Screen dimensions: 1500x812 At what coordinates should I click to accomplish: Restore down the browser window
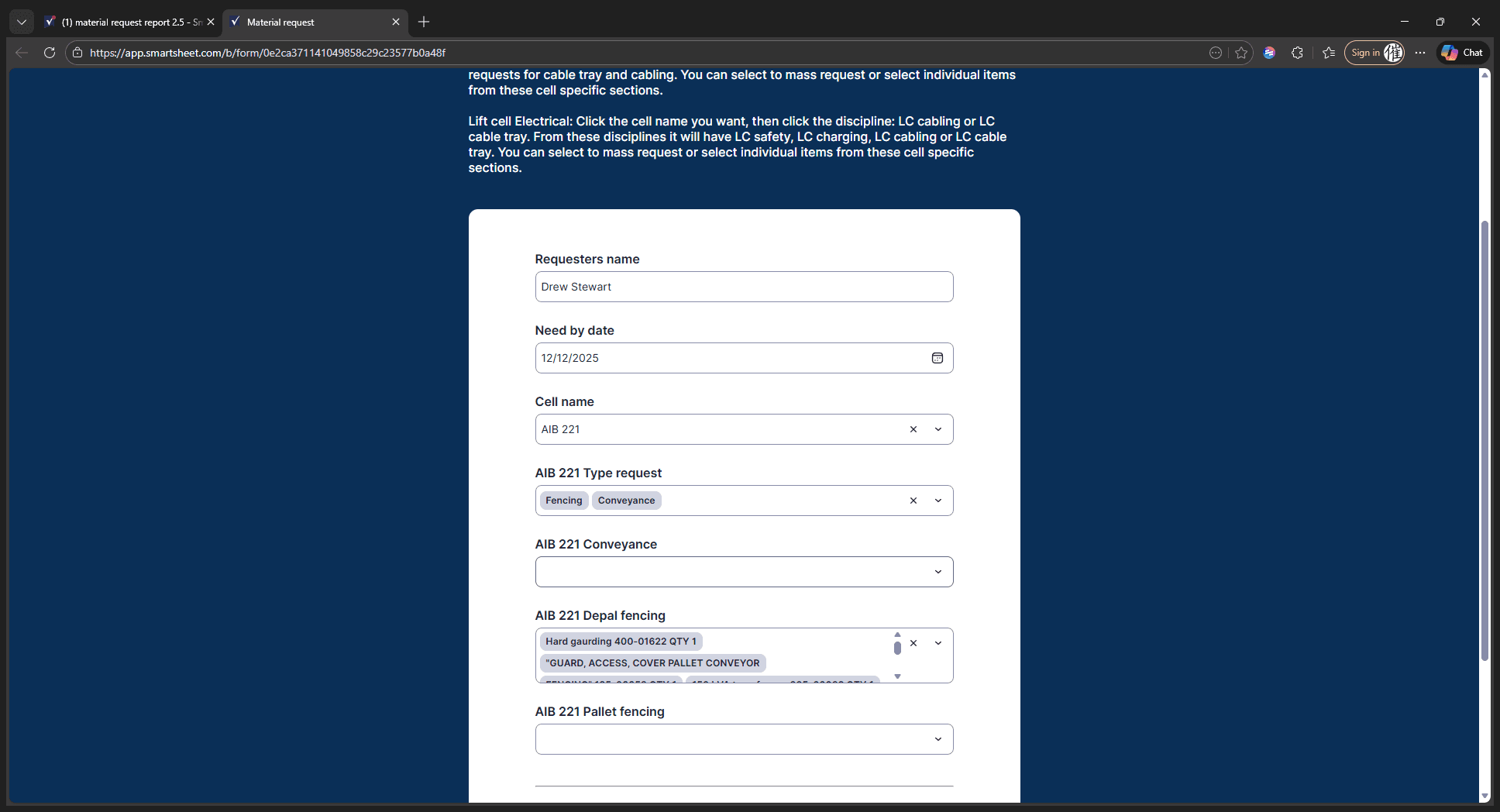(1440, 22)
